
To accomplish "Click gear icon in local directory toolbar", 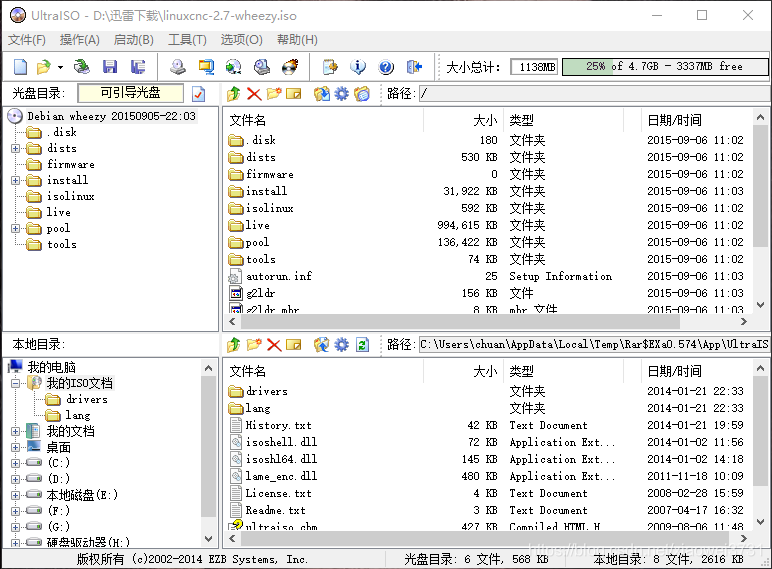I will pos(342,345).
